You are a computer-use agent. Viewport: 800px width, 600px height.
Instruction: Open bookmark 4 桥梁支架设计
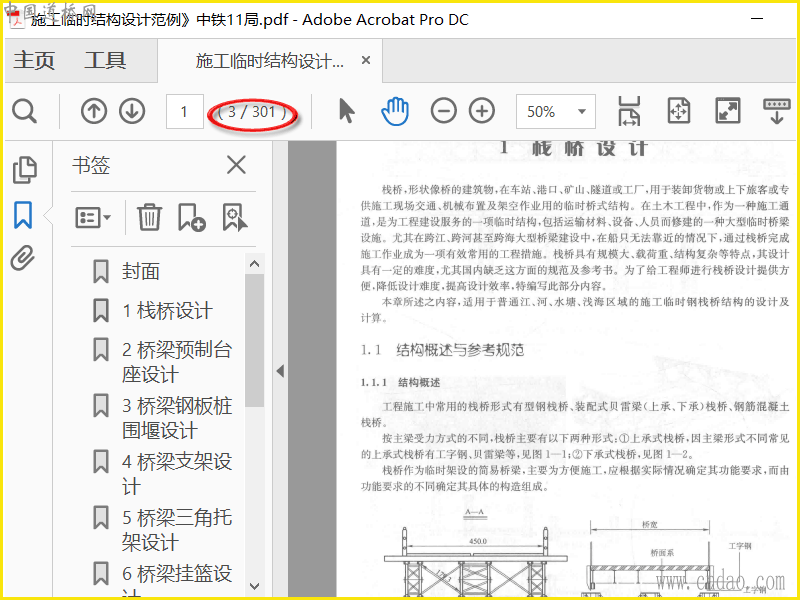pyautogui.click(x=177, y=474)
